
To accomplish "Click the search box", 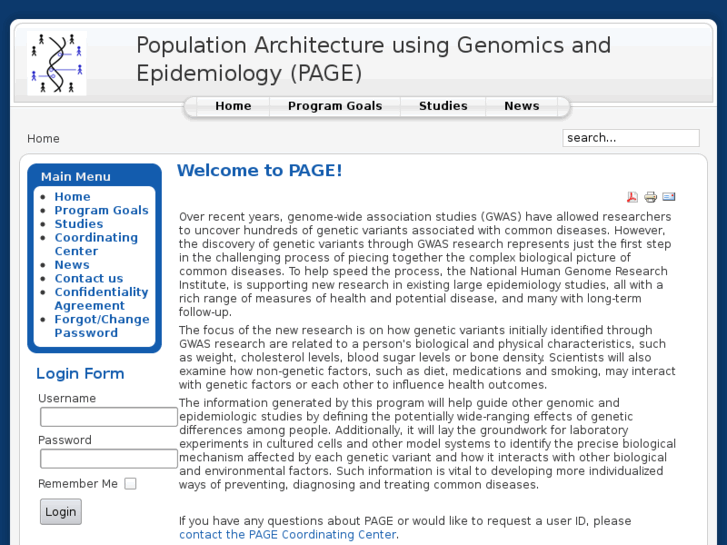I will tap(630, 138).
